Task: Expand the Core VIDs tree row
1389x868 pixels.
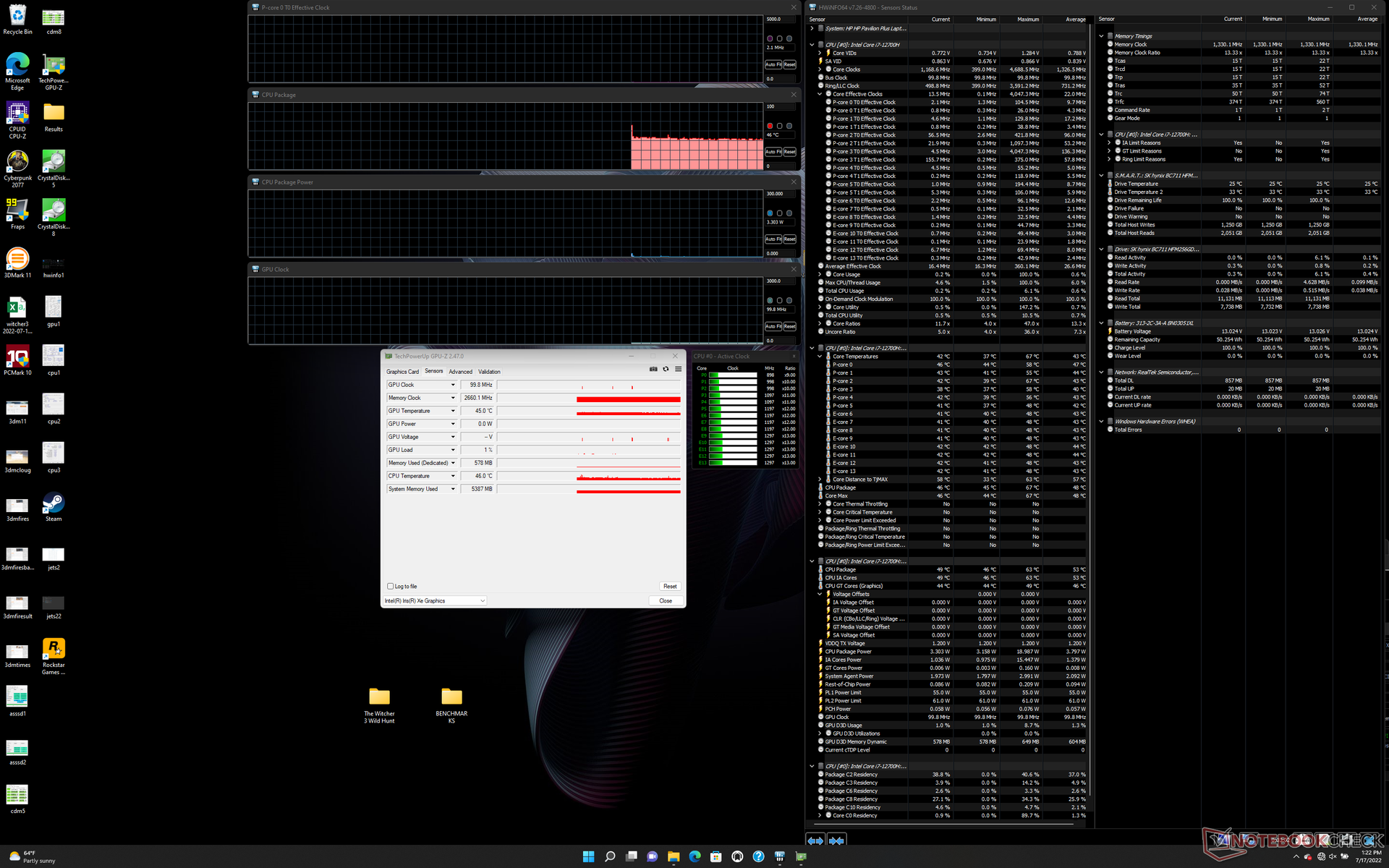Action: click(x=820, y=53)
